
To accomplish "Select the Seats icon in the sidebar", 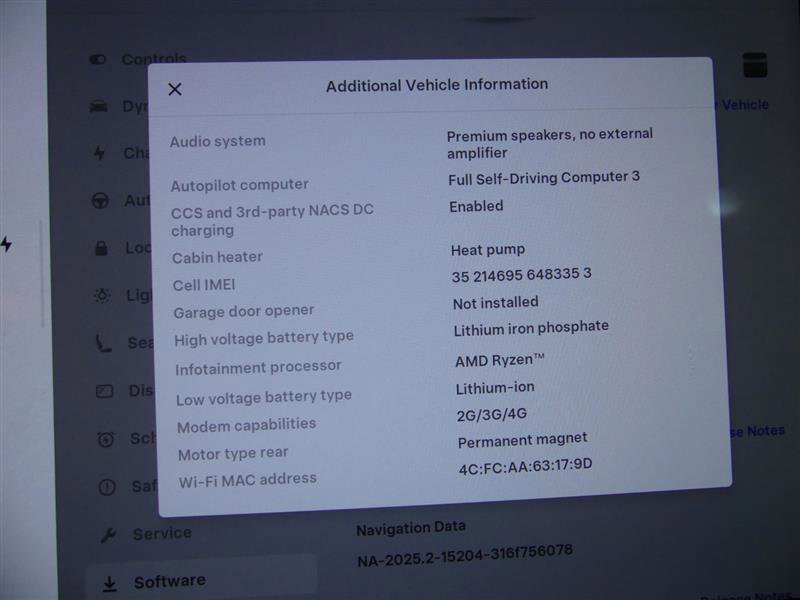I will point(104,343).
